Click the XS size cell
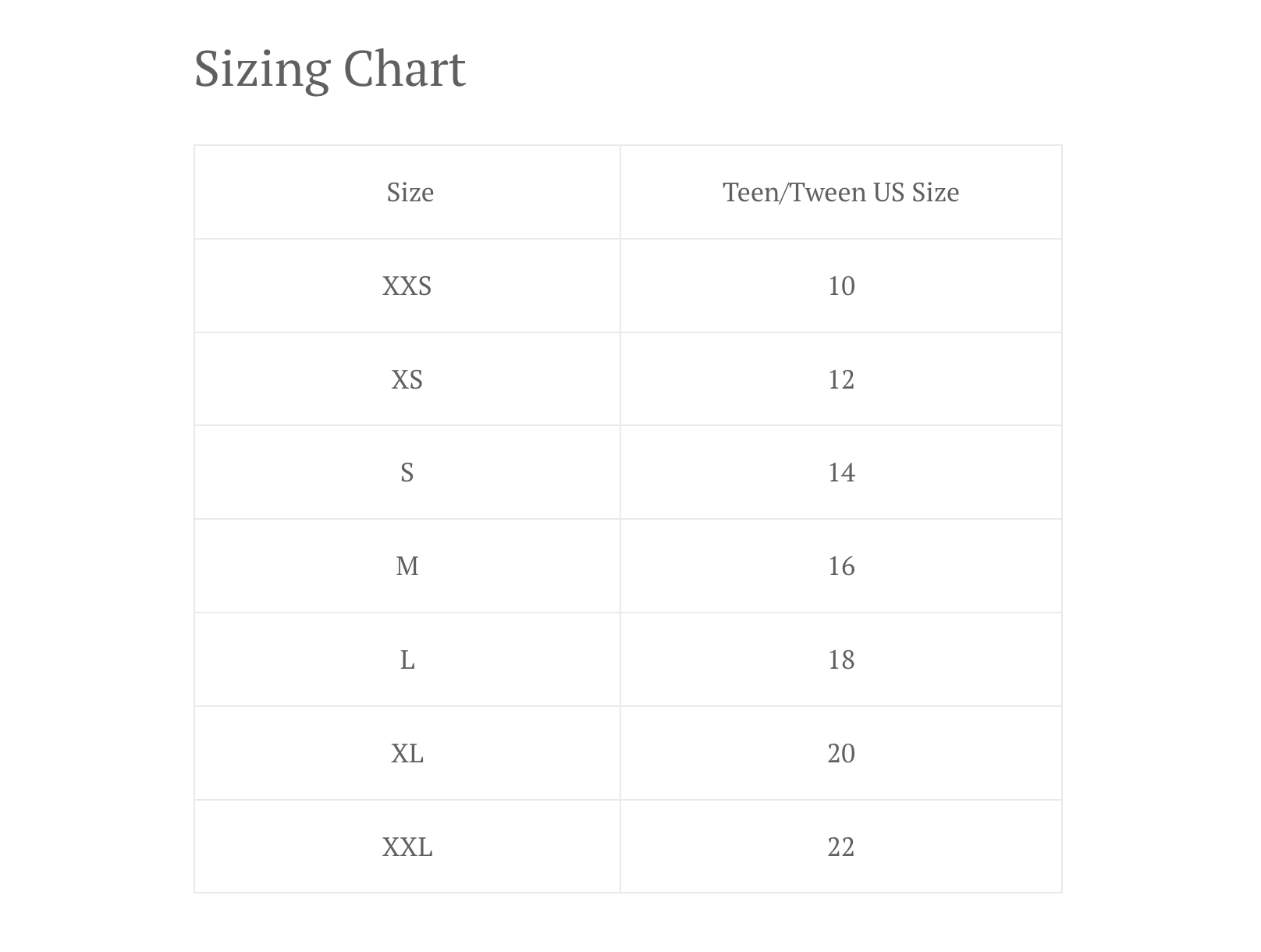The height and width of the screenshot is (952, 1261). 407,380
